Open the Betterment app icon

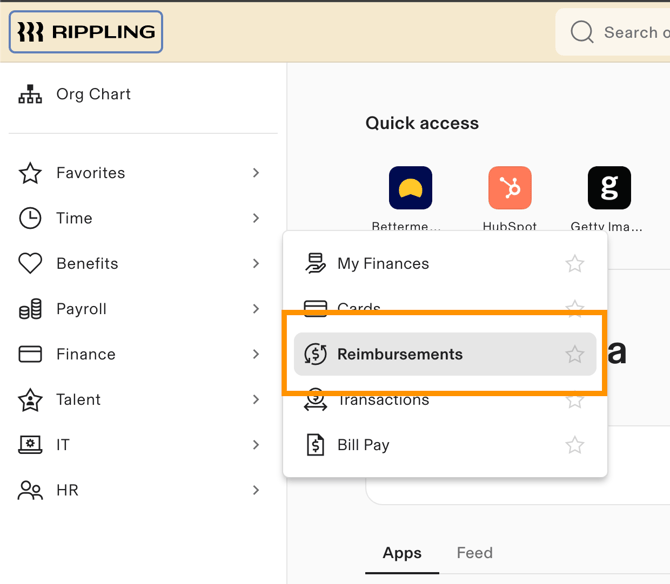[x=410, y=188]
